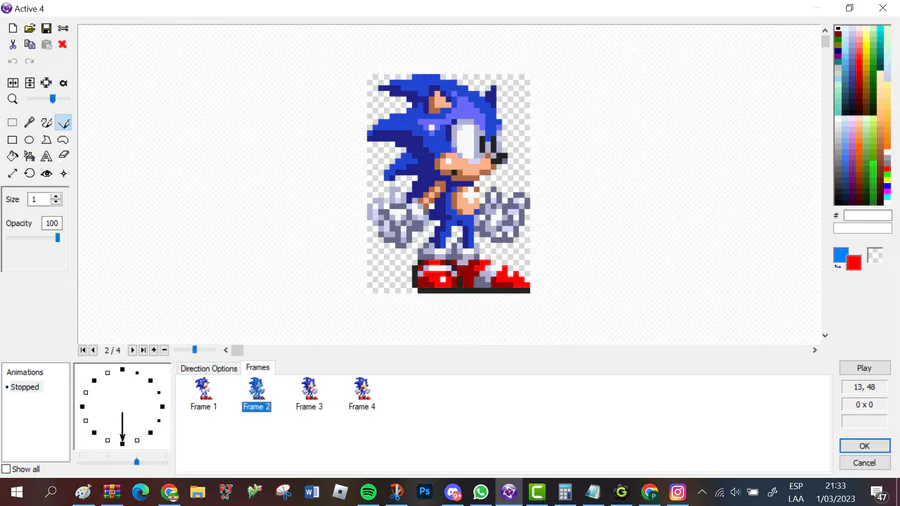Switch to the Frames tab

pyautogui.click(x=258, y=367)
